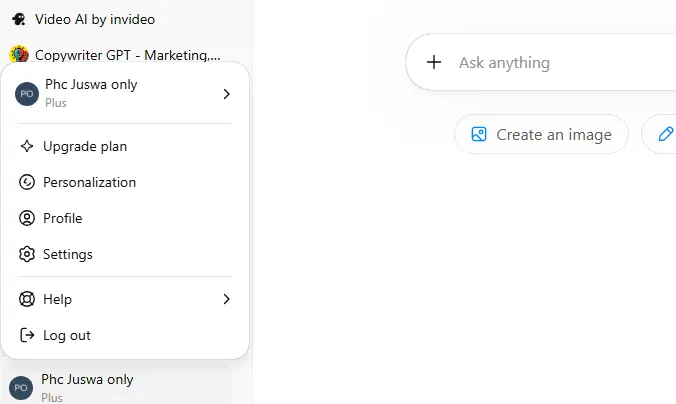Click the plus attach icon in prompt box
The image size is (676, 404).
(x=434, y=63)
